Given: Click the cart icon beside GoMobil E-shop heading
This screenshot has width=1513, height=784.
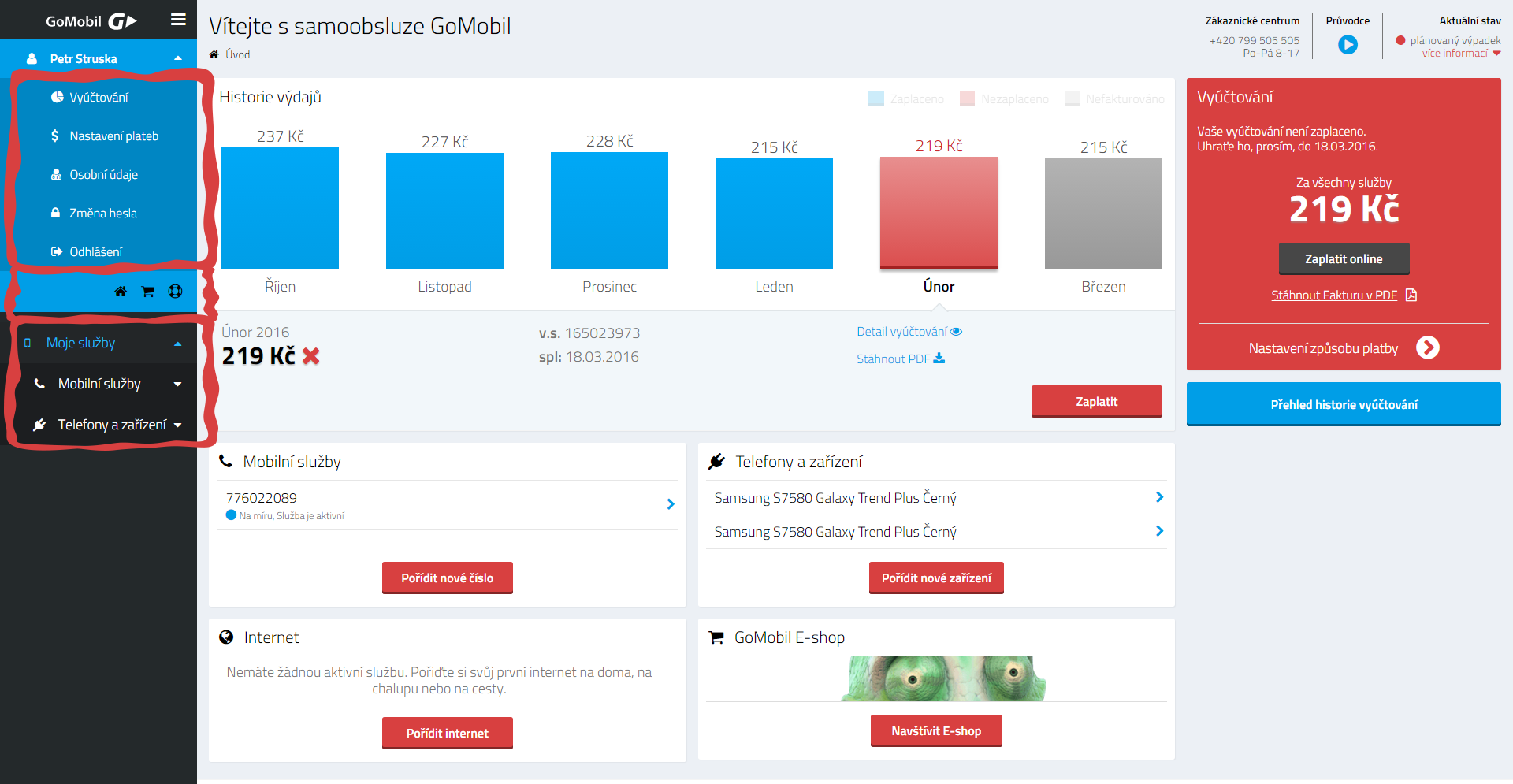Looking at the screenshot, I should [x=716, y=637].
